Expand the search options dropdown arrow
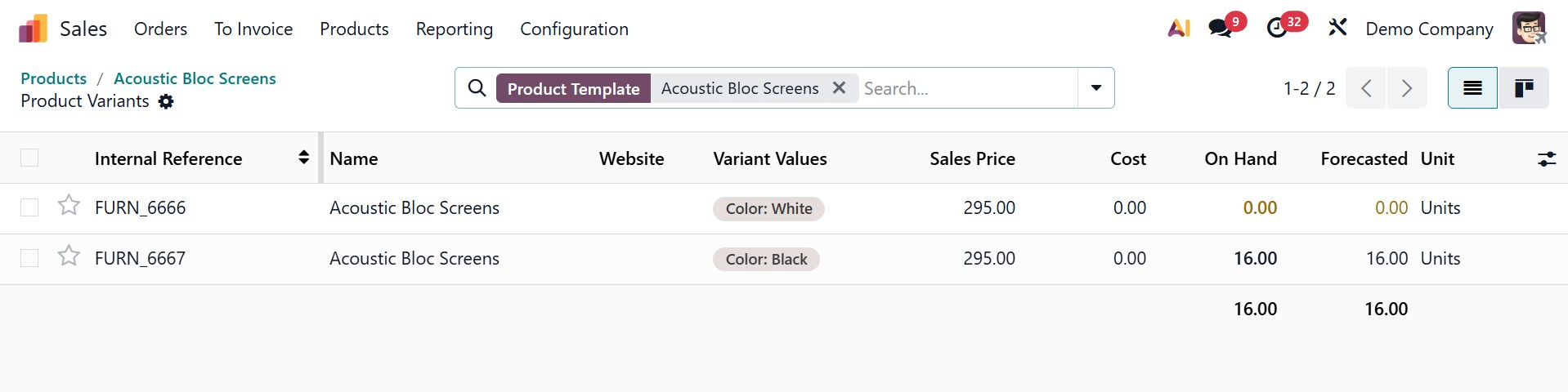The image size is (1568, 392). pos(1096,88)
